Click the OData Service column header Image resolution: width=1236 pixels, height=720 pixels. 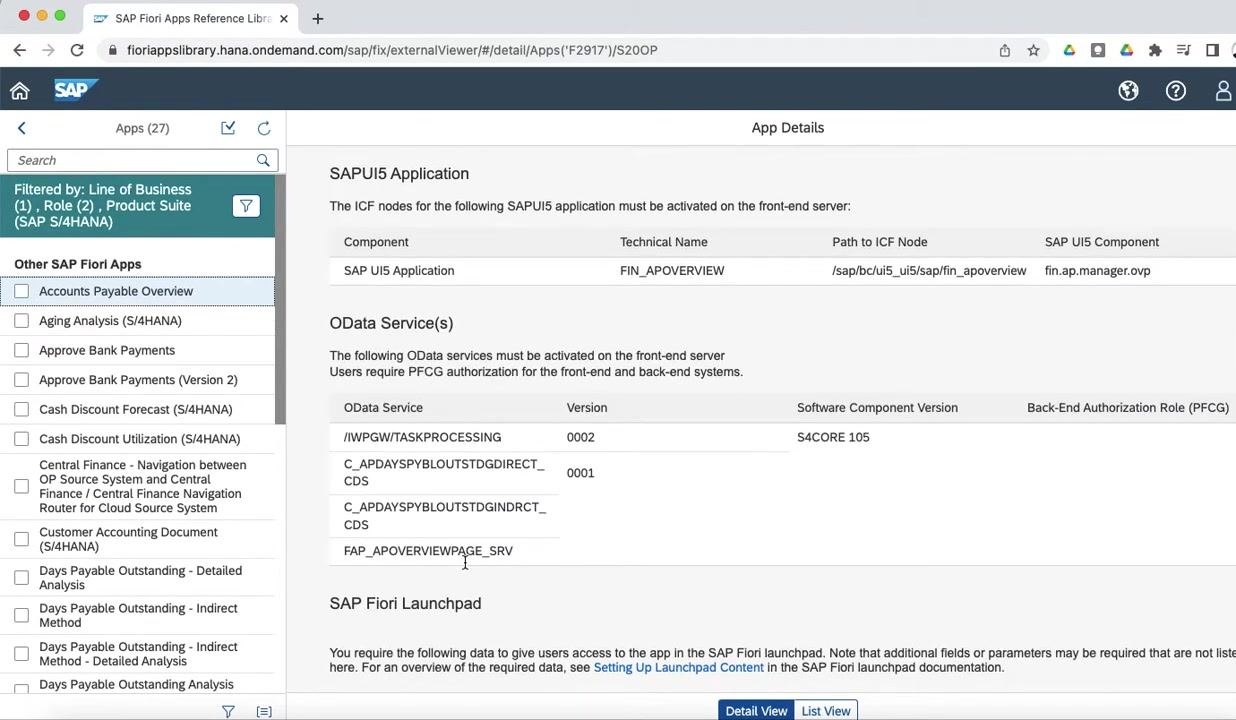coord(383,408)
